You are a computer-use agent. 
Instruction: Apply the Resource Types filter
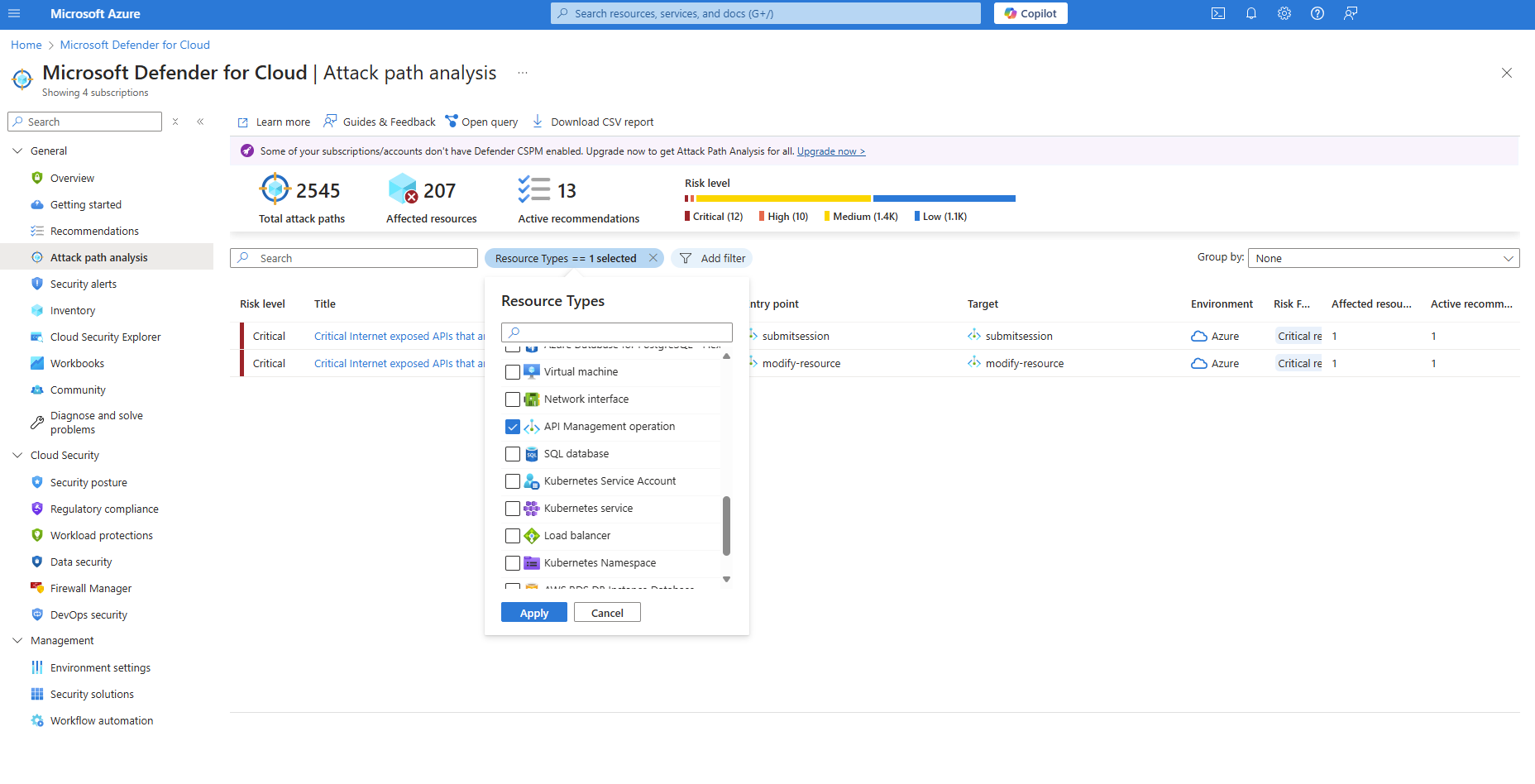tap(533, 612)
